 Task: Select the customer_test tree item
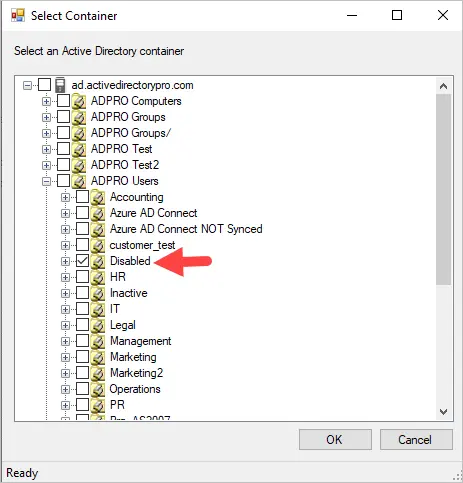click(142, 245)
